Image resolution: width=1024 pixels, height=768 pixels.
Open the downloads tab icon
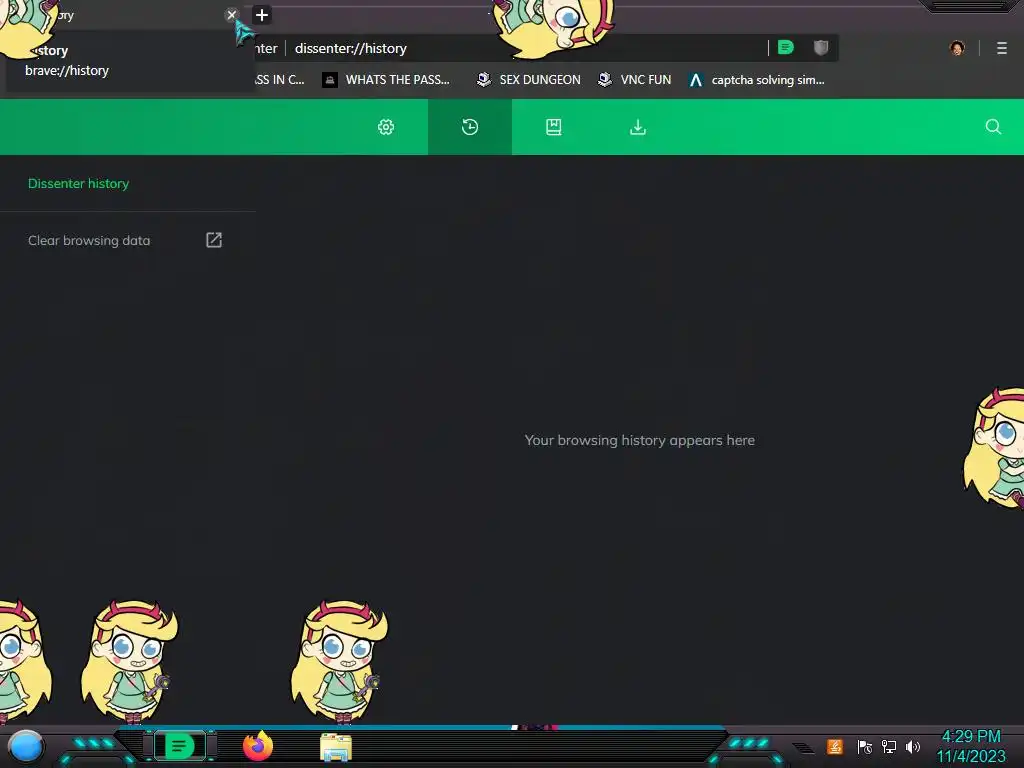click(638, 127)
